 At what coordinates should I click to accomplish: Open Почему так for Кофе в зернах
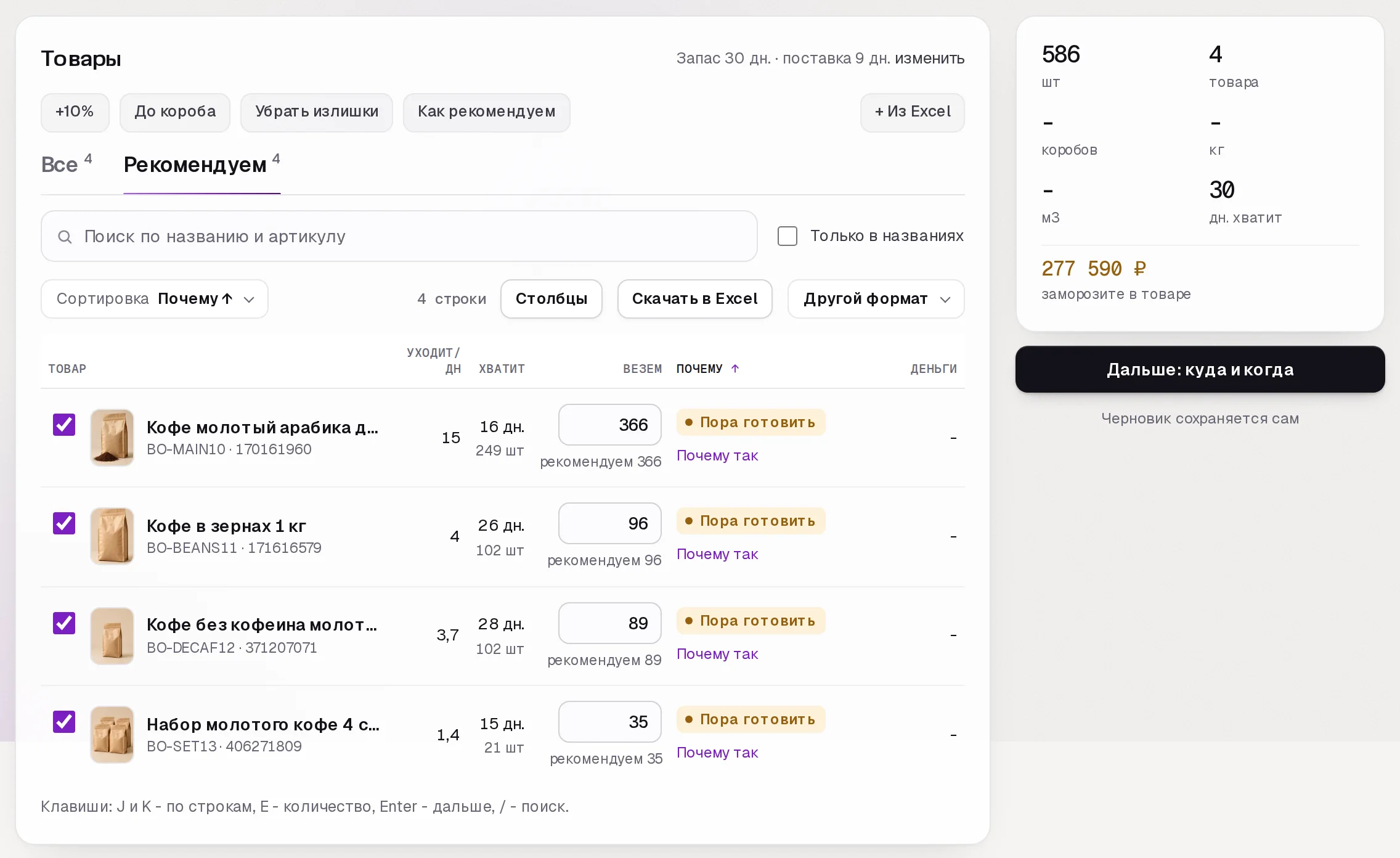[717, 554]
